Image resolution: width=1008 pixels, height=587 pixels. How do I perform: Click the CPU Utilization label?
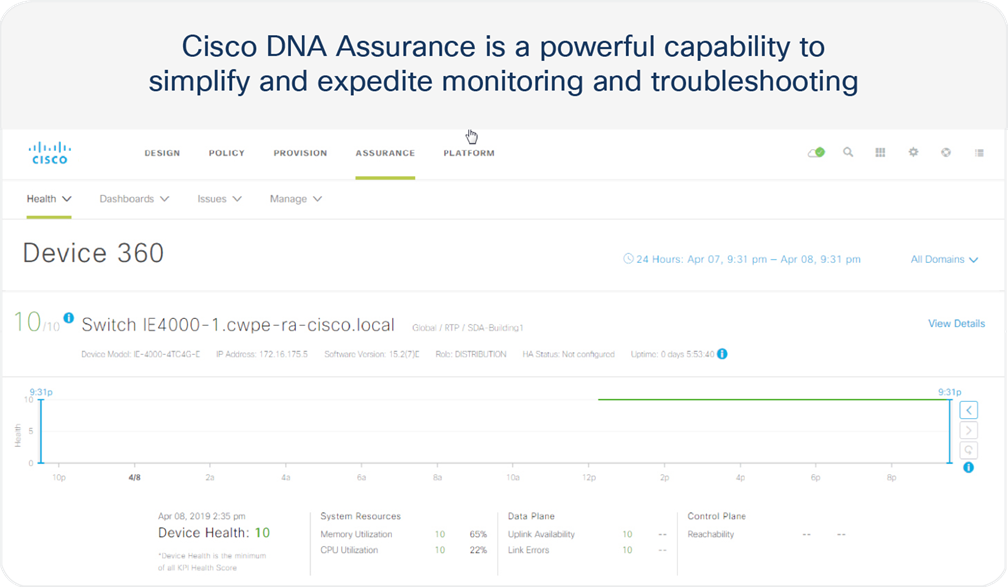pos(349,550)
